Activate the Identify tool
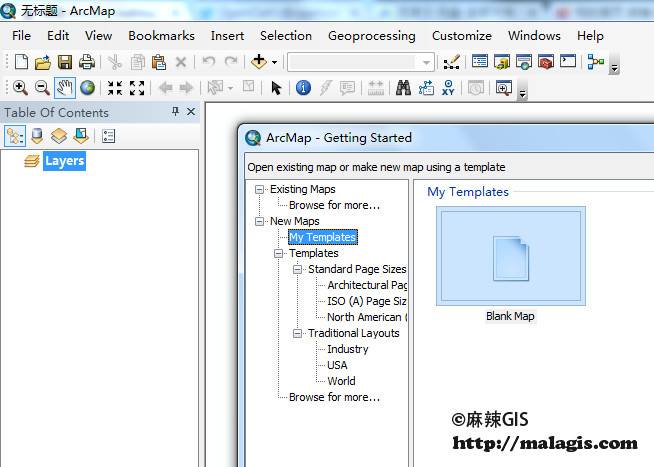Viewport: 654px width, 467px height. coord(303,88)
